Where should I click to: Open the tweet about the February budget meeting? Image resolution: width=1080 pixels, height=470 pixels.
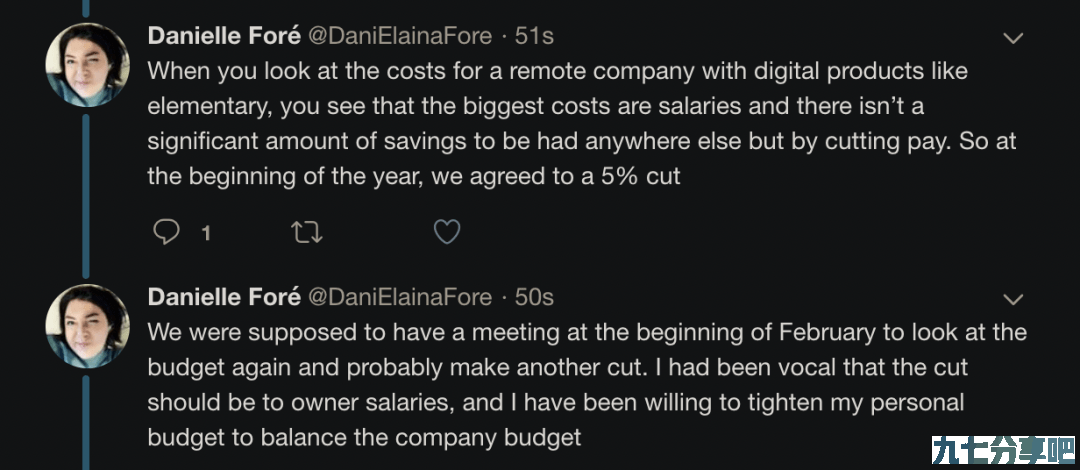click(x=587, y=385)
